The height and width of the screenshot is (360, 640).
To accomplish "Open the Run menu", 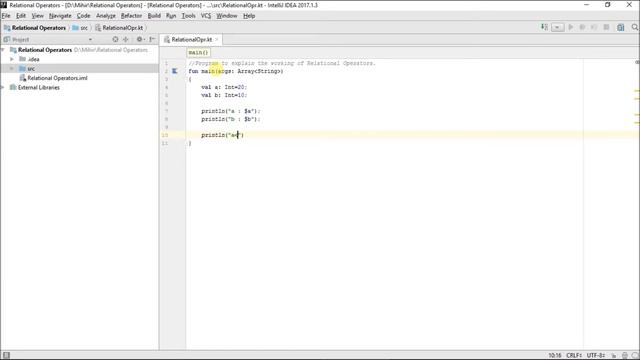I will click(x=171, y=16).
